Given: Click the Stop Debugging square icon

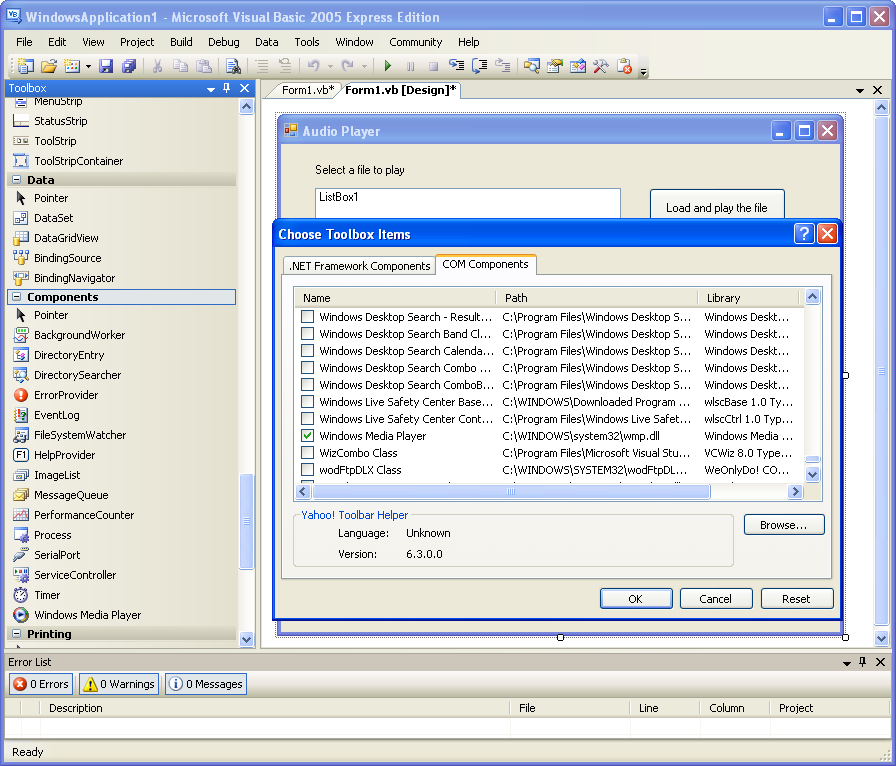Looking at the screenshot, I should tap(433, 66).
